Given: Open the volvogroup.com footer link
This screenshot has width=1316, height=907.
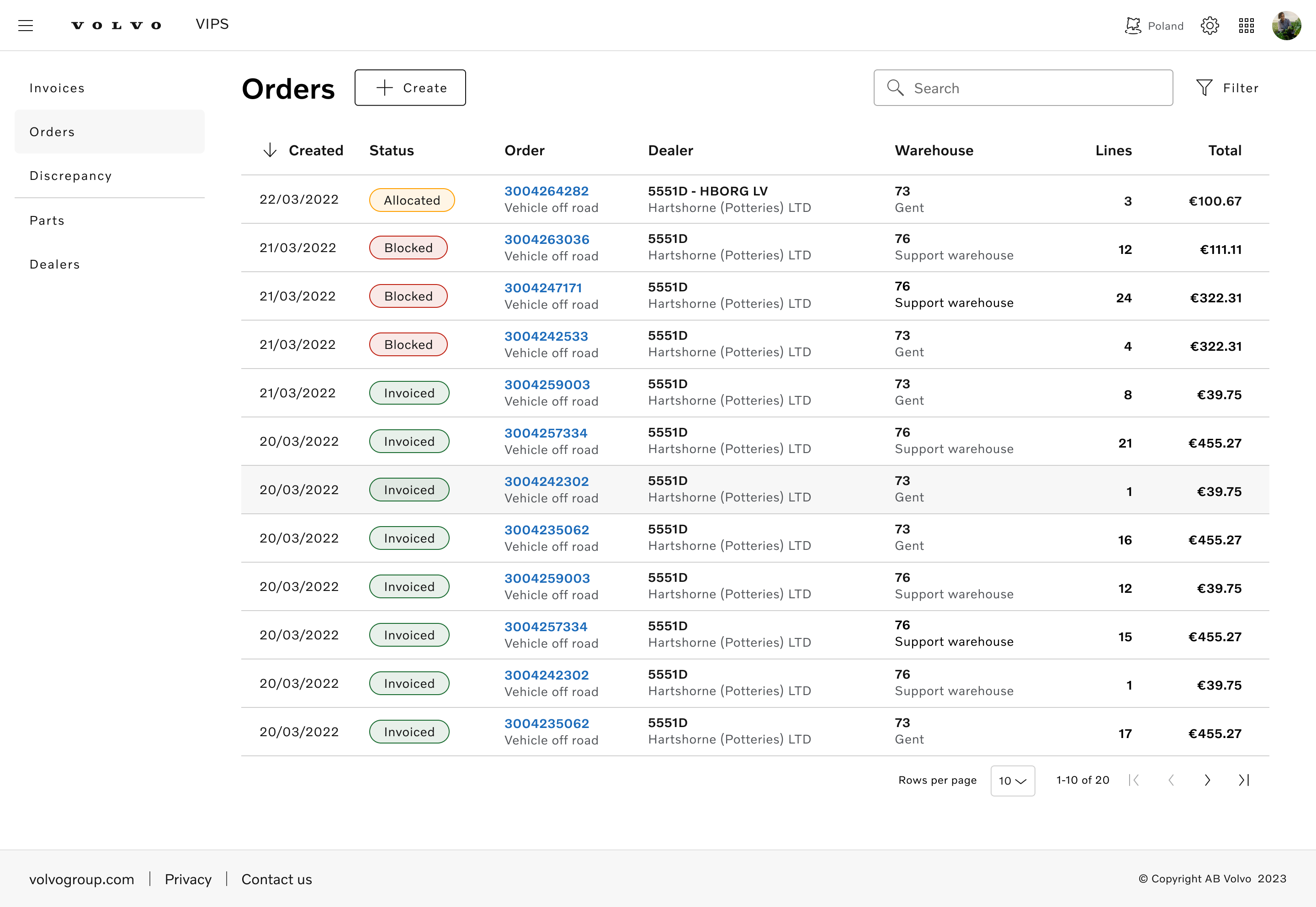Looking at the screenshot, I should (82, 879).
